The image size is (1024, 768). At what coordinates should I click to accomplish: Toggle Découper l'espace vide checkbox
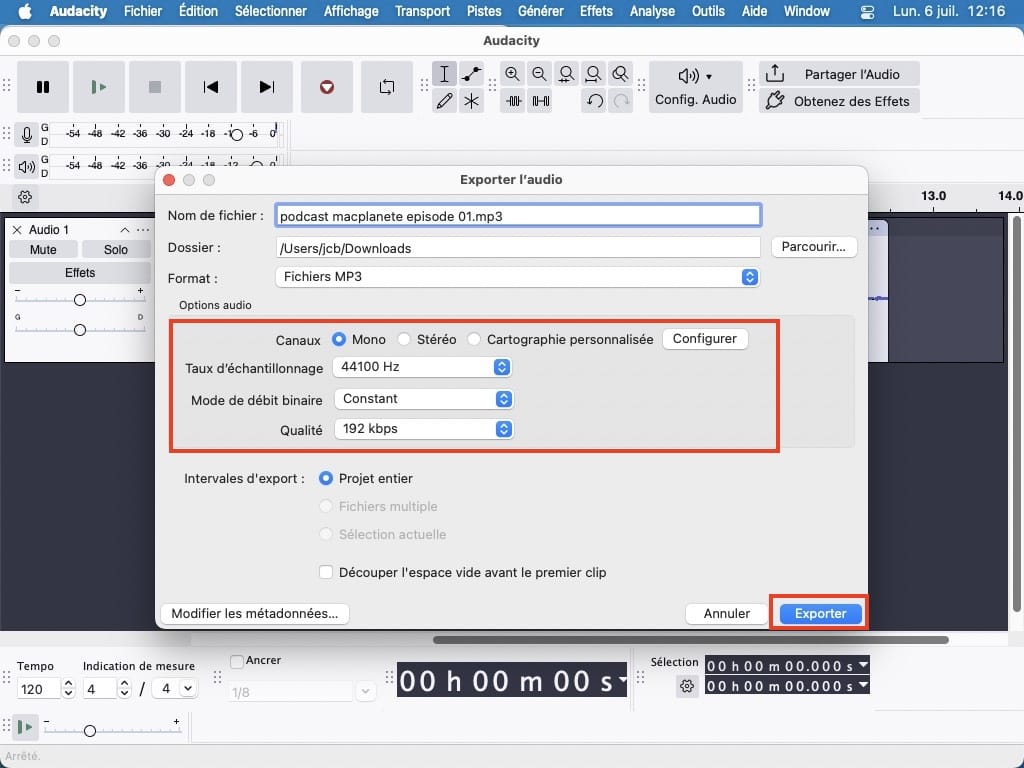pyautogui.click(x=325, y=573)
